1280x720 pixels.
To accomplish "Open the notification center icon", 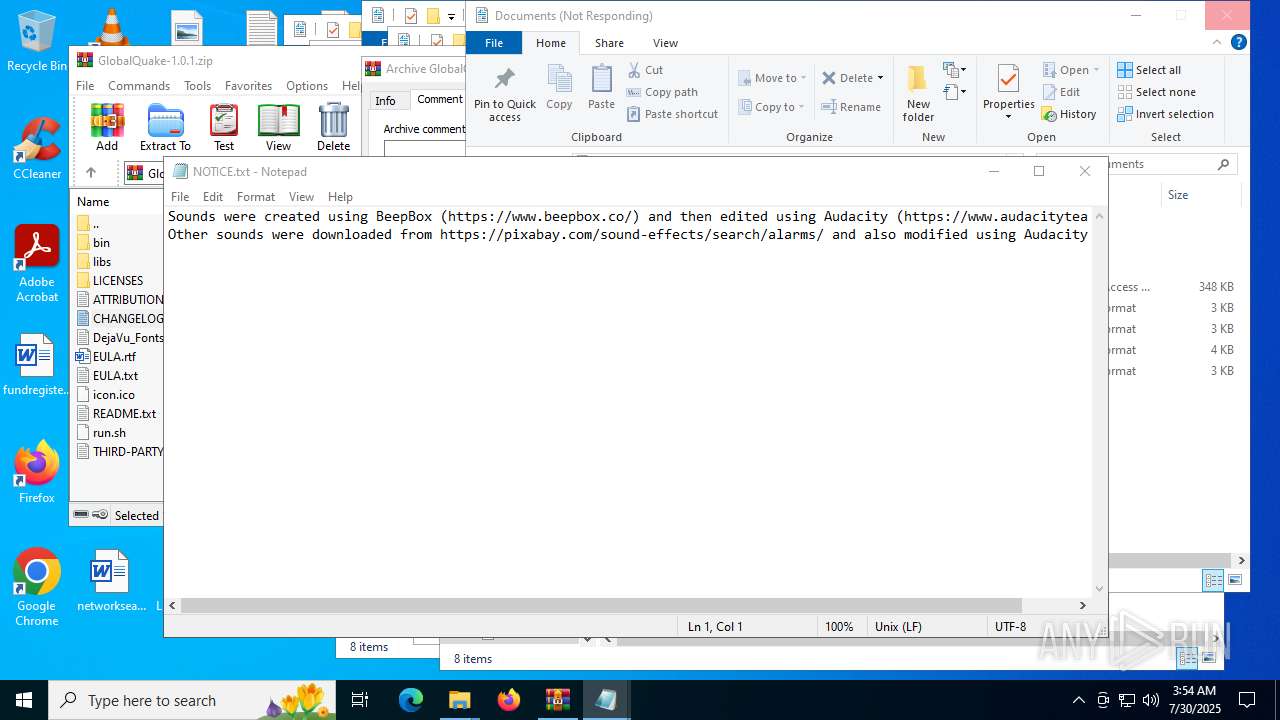I will (1247, 700).
